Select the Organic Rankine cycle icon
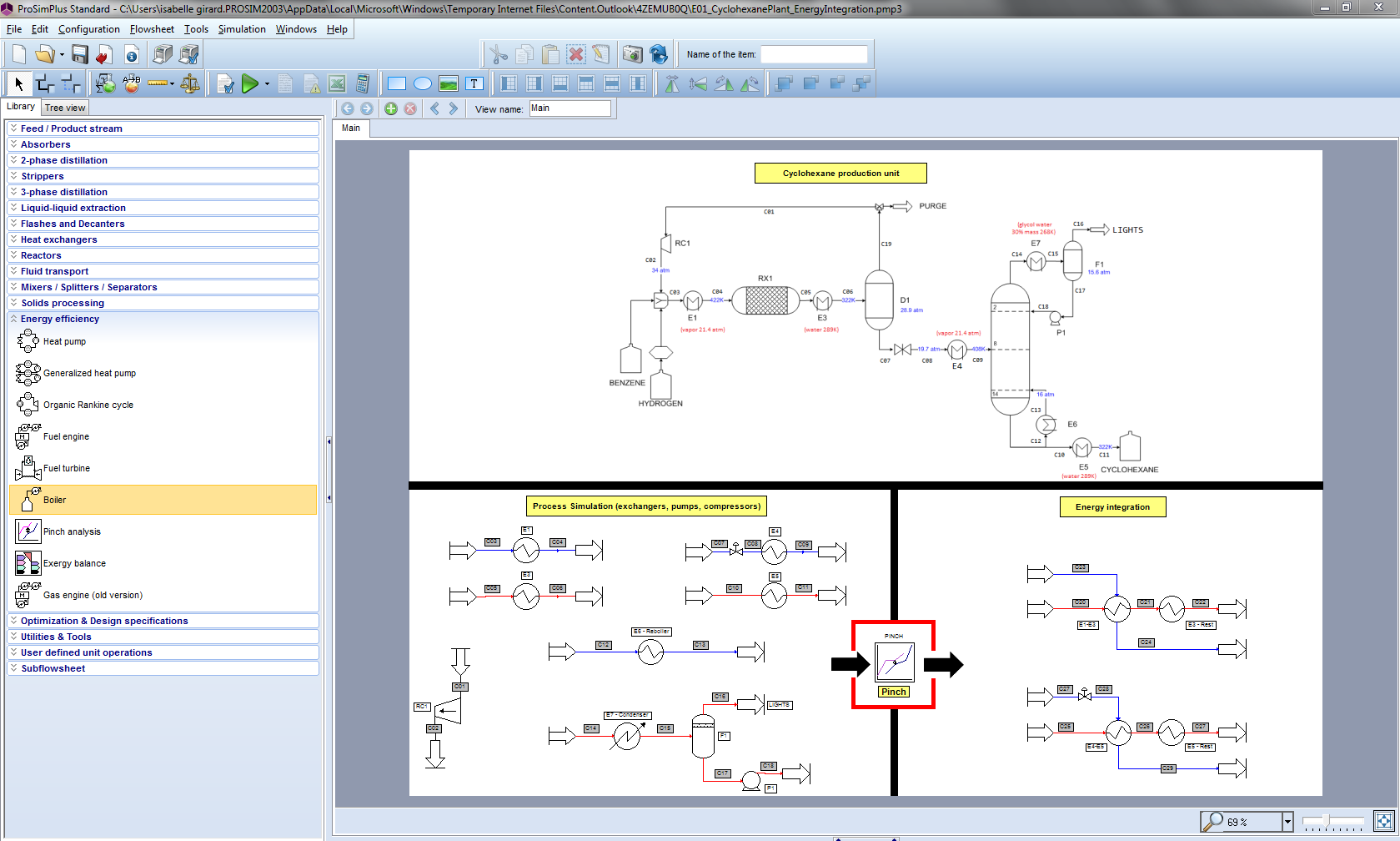Viewport: 1400px width, 841px height. coord(28,405)
